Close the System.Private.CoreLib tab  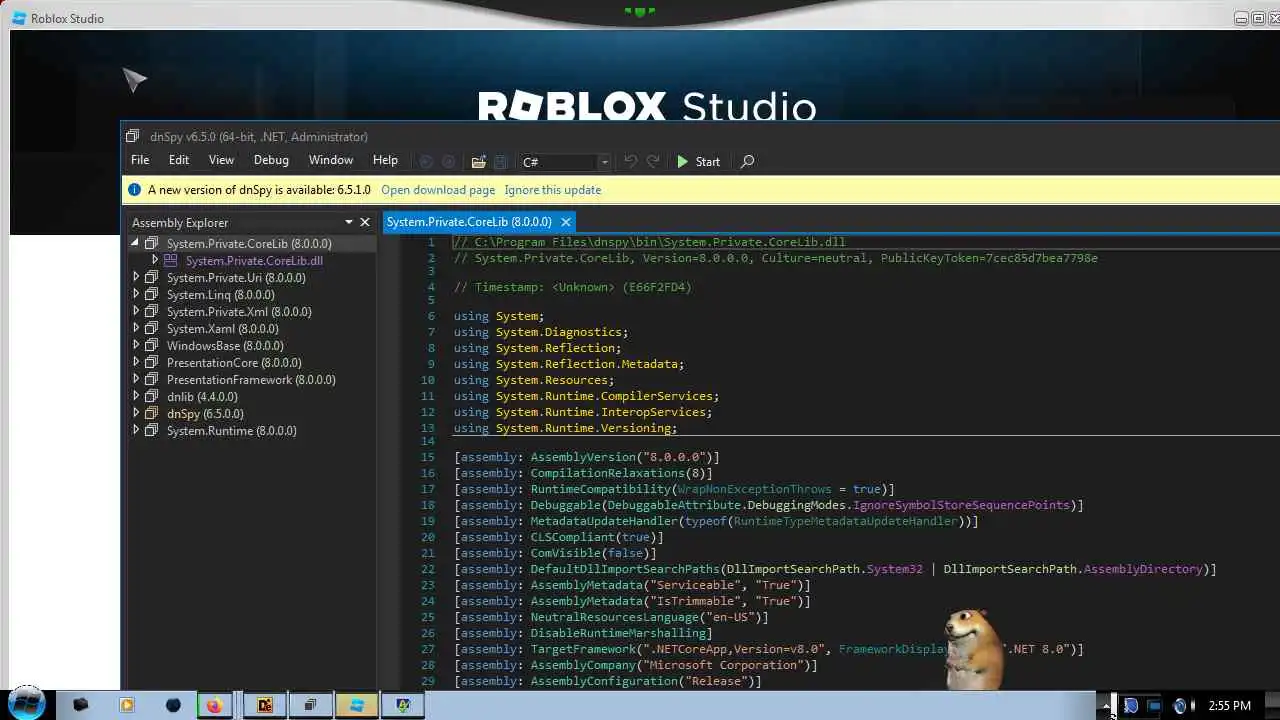pyautogui.click(x=565, y=222)
